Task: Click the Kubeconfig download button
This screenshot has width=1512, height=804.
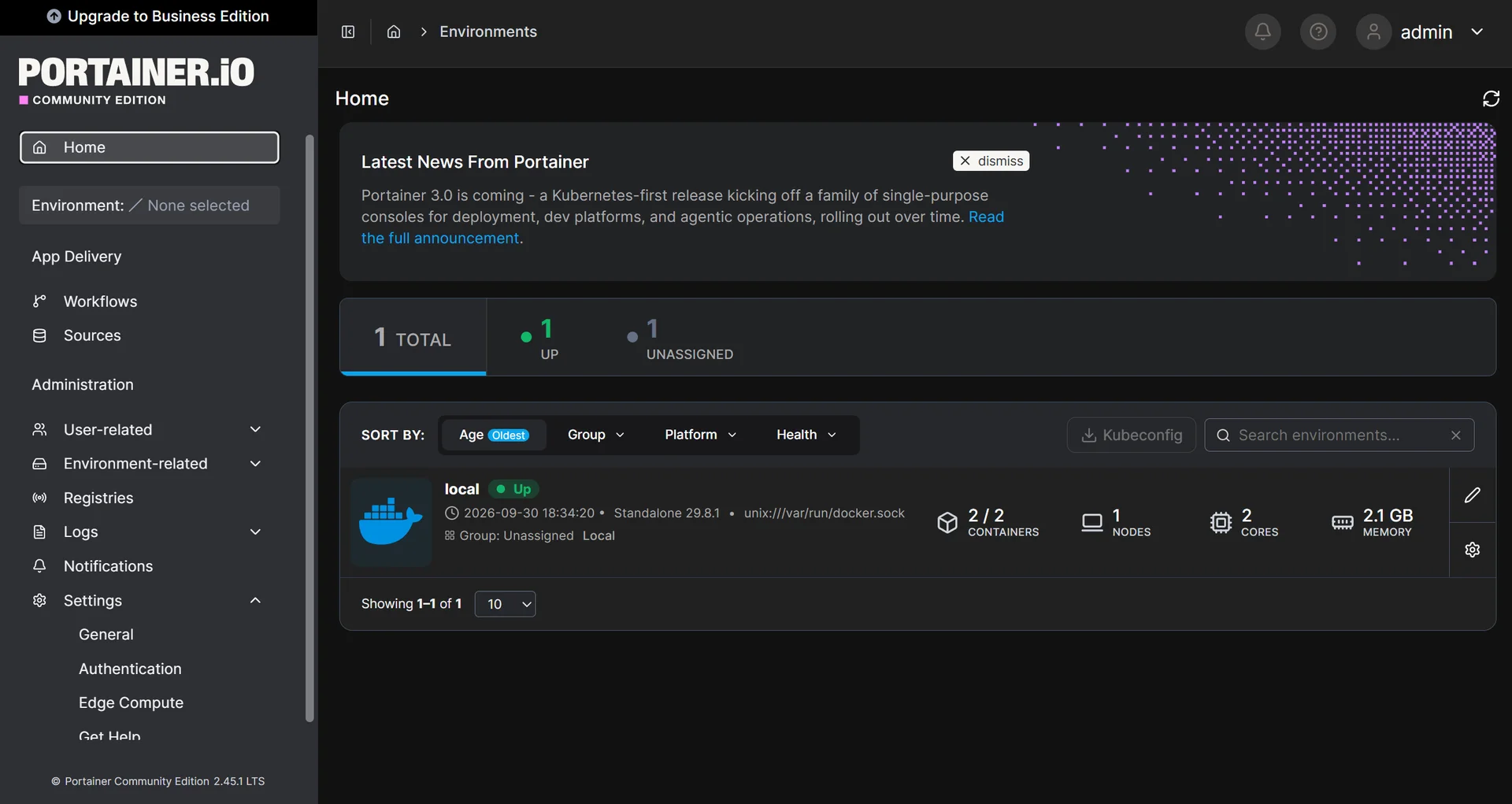Action: point(1131,435)
